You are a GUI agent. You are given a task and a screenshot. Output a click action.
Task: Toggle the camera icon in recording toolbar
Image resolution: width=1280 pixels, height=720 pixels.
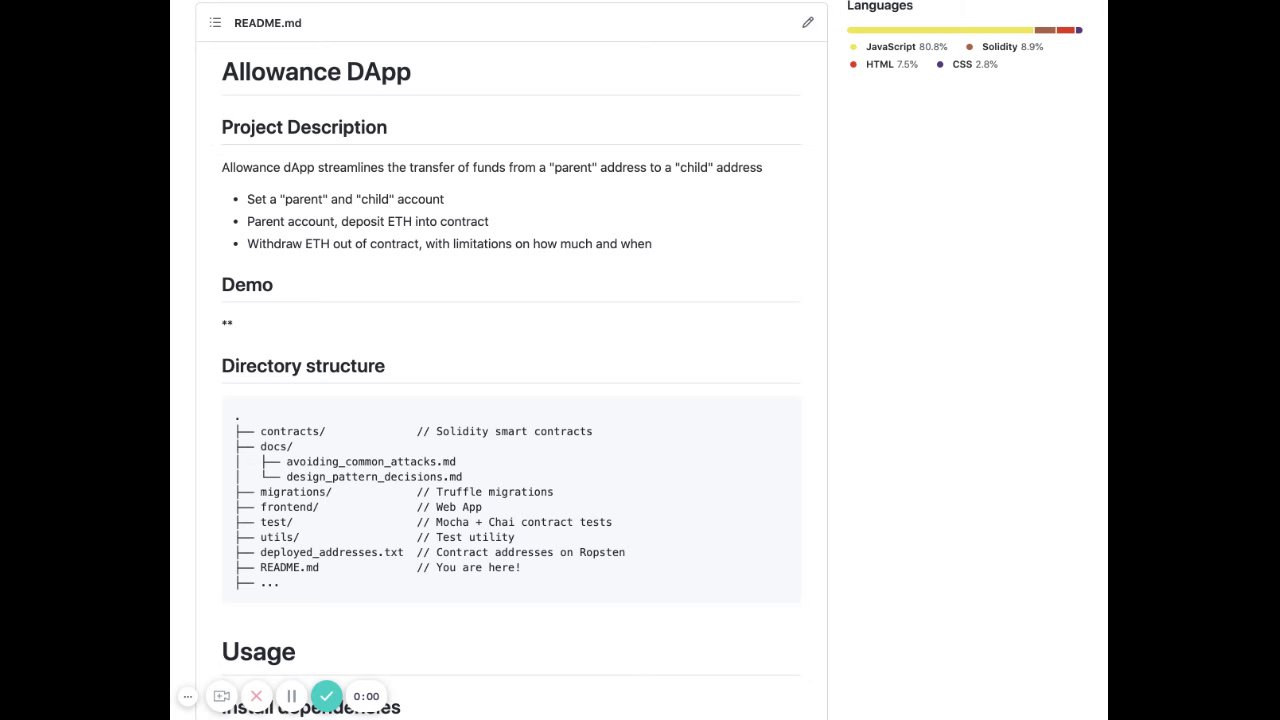222,696
